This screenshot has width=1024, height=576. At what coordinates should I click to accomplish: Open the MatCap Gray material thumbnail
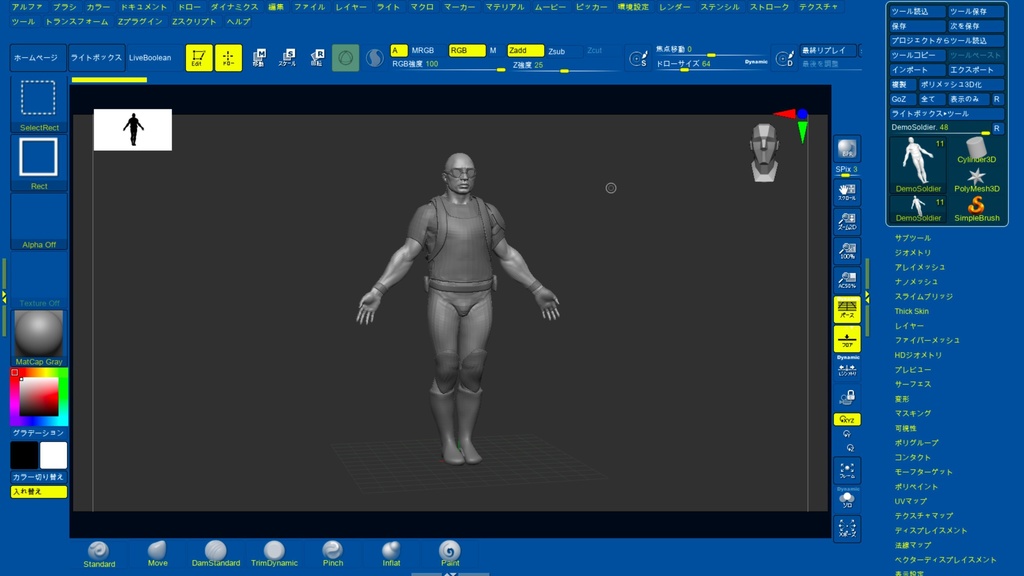tap(39, 338)
